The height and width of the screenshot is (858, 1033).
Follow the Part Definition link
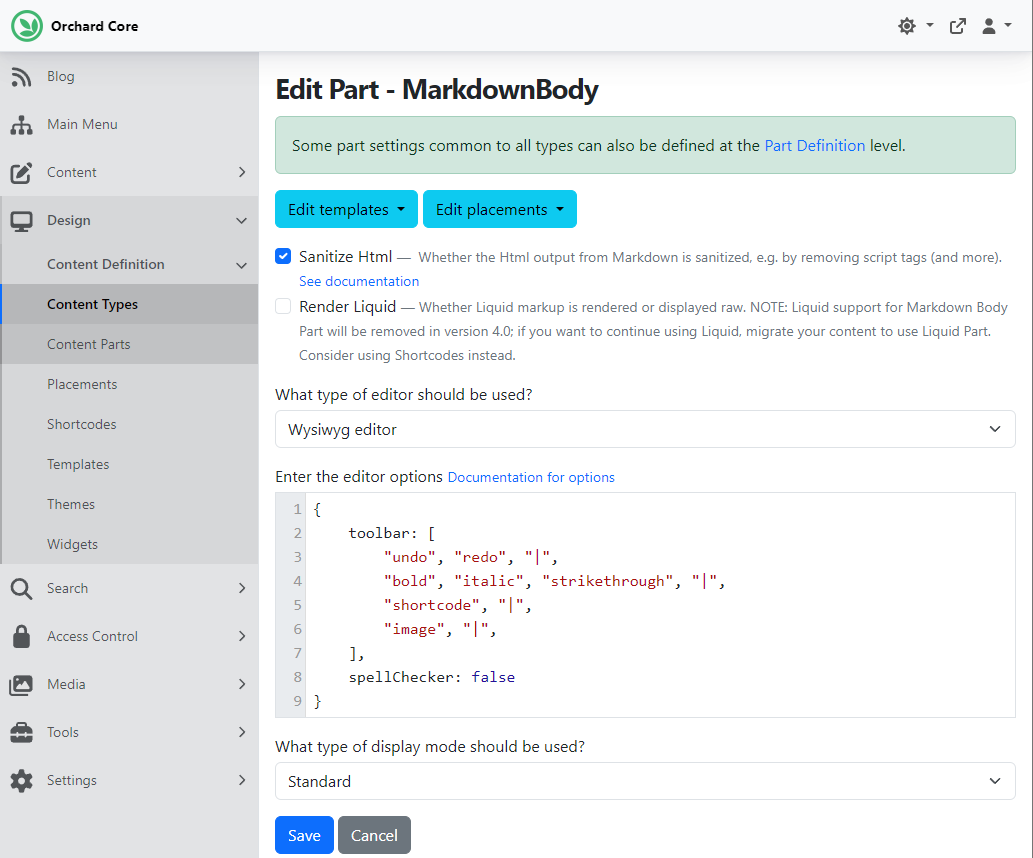tap(814, 146)
